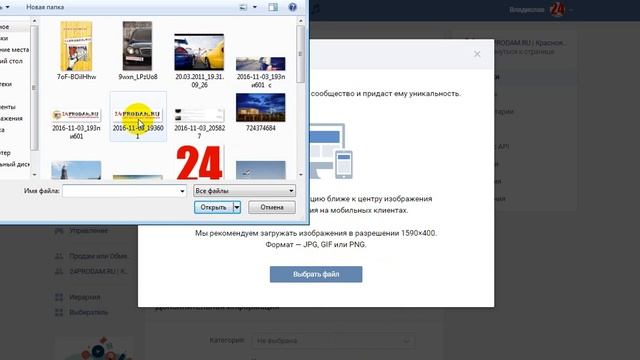This screenshot has height=360, width=640.
Task: Toggle the preview pane icon in dialog toolbar
Action: tap(273, 7)
